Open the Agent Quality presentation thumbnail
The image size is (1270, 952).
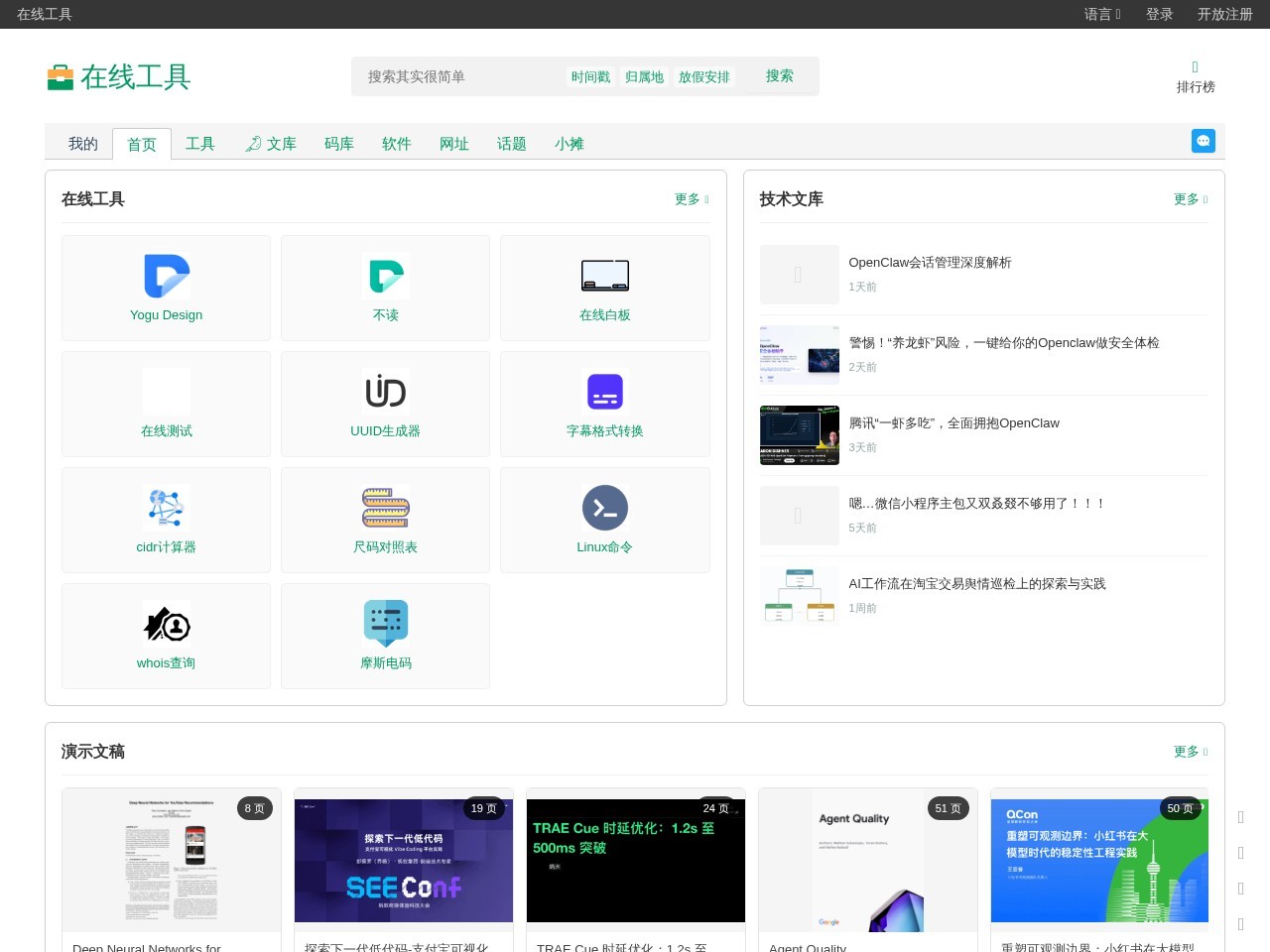(867, 861)
